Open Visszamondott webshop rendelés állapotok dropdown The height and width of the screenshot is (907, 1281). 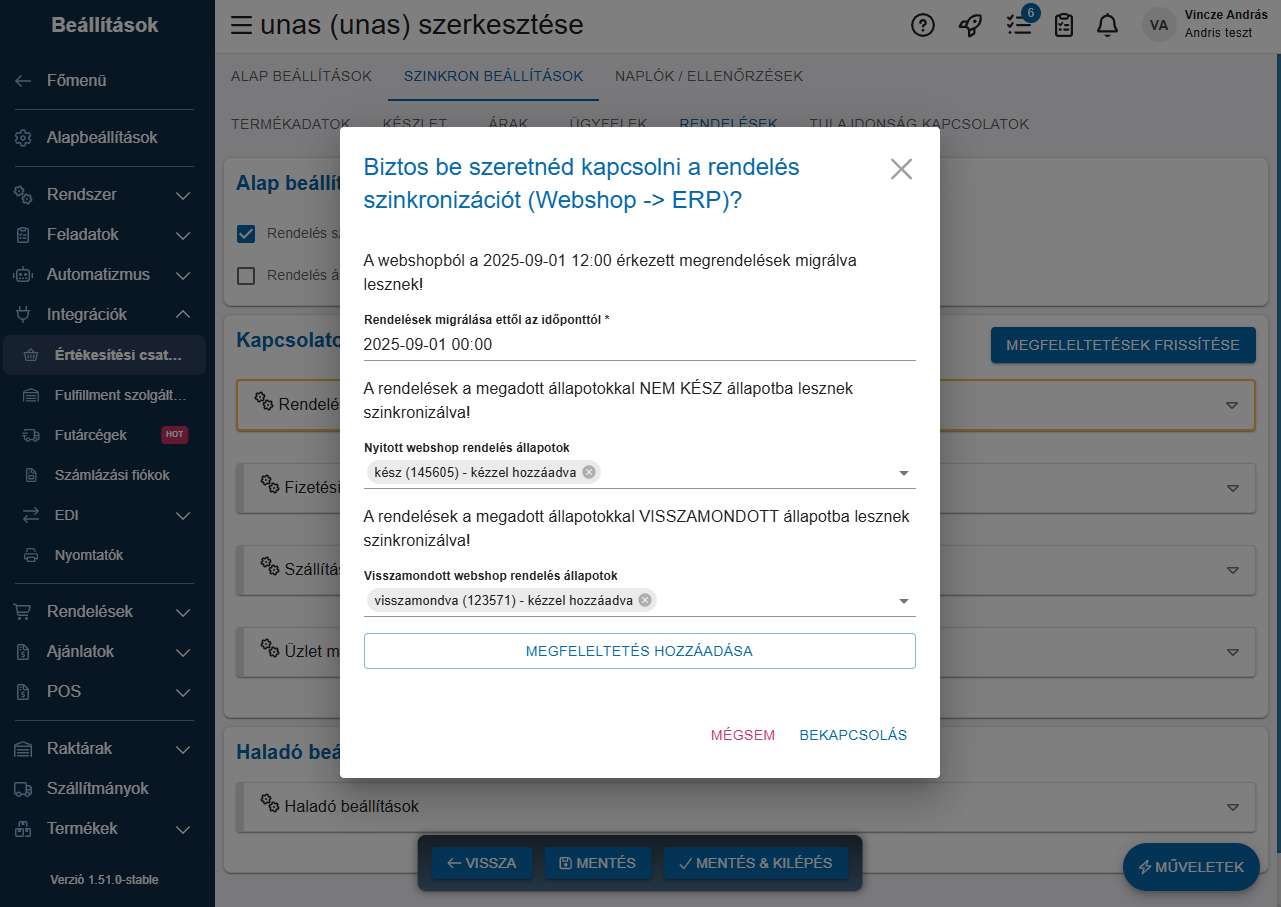(x=903, y=601)
